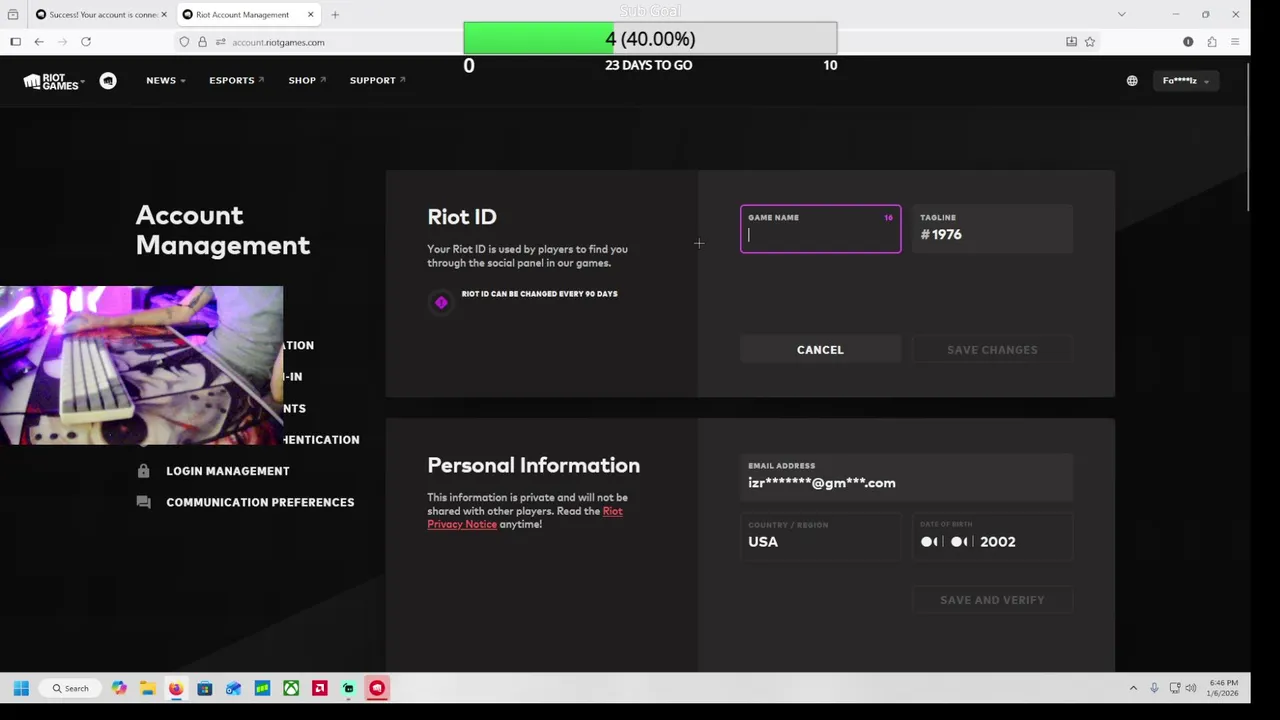1280x720 pixels.
Task: Open the Firefox hamburger menu
Action: (x=1235, y=42)
